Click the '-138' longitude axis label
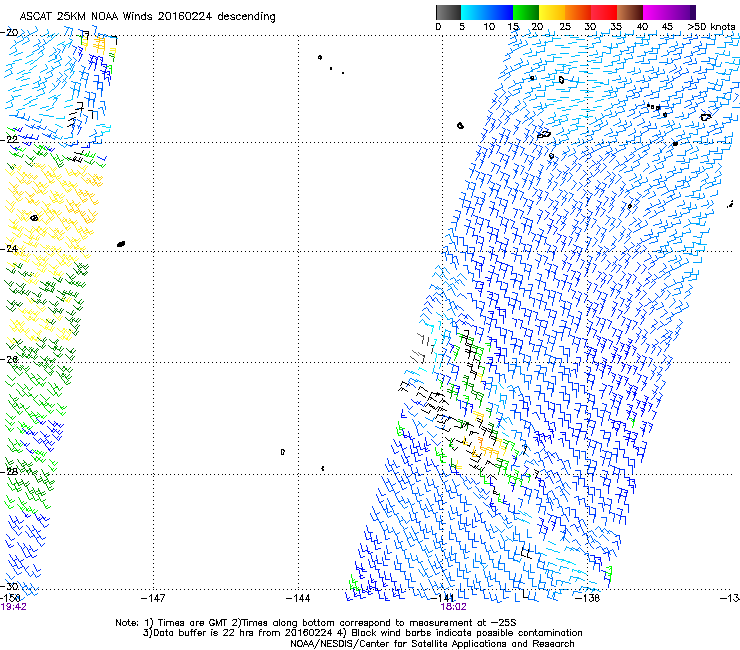This screenshot has height=650, width=740. pos(587,599)
